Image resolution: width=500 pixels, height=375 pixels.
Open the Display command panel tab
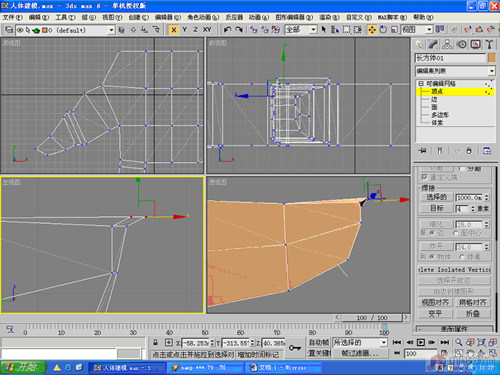click(x=476, y=44)
